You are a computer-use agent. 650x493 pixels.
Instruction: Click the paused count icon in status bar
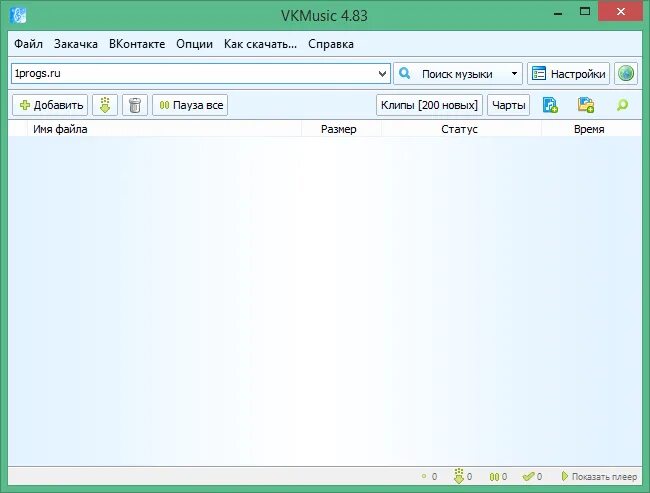coord(494,476)
